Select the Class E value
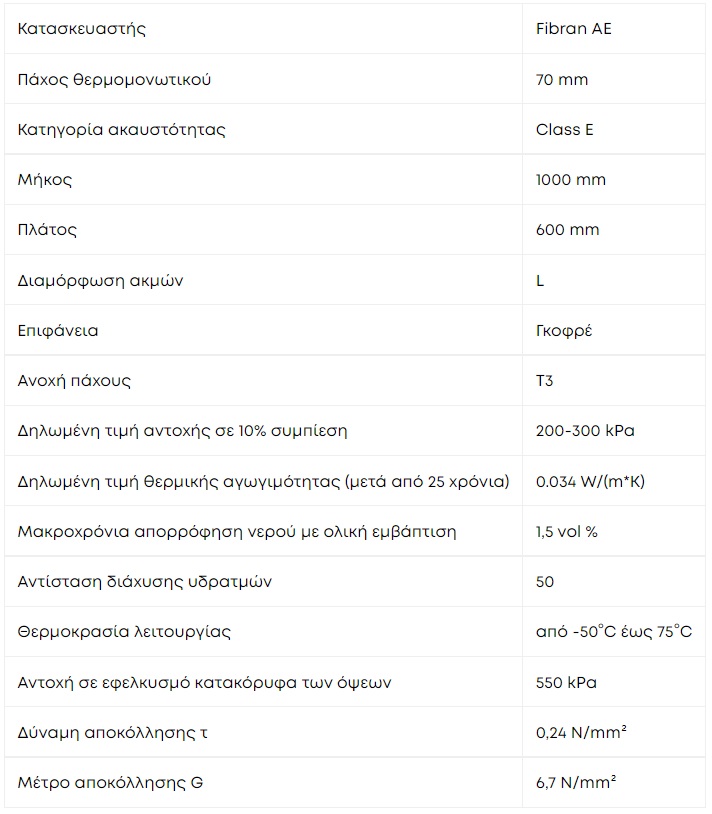Viewport: 712px width, 814px height. point(565,129)
